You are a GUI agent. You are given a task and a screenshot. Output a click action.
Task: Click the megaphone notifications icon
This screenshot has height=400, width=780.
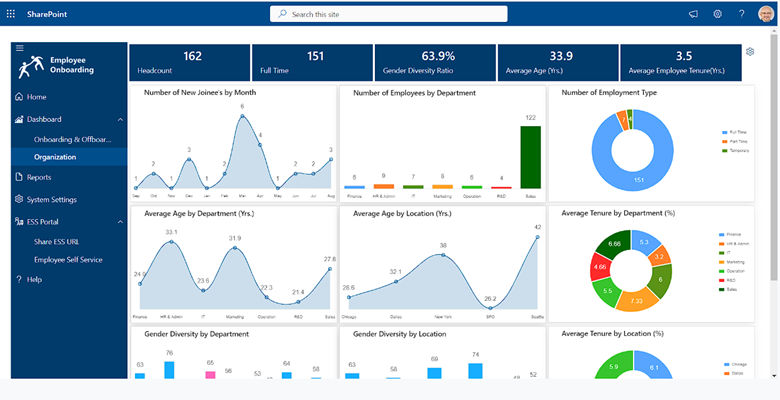[693, 14]
